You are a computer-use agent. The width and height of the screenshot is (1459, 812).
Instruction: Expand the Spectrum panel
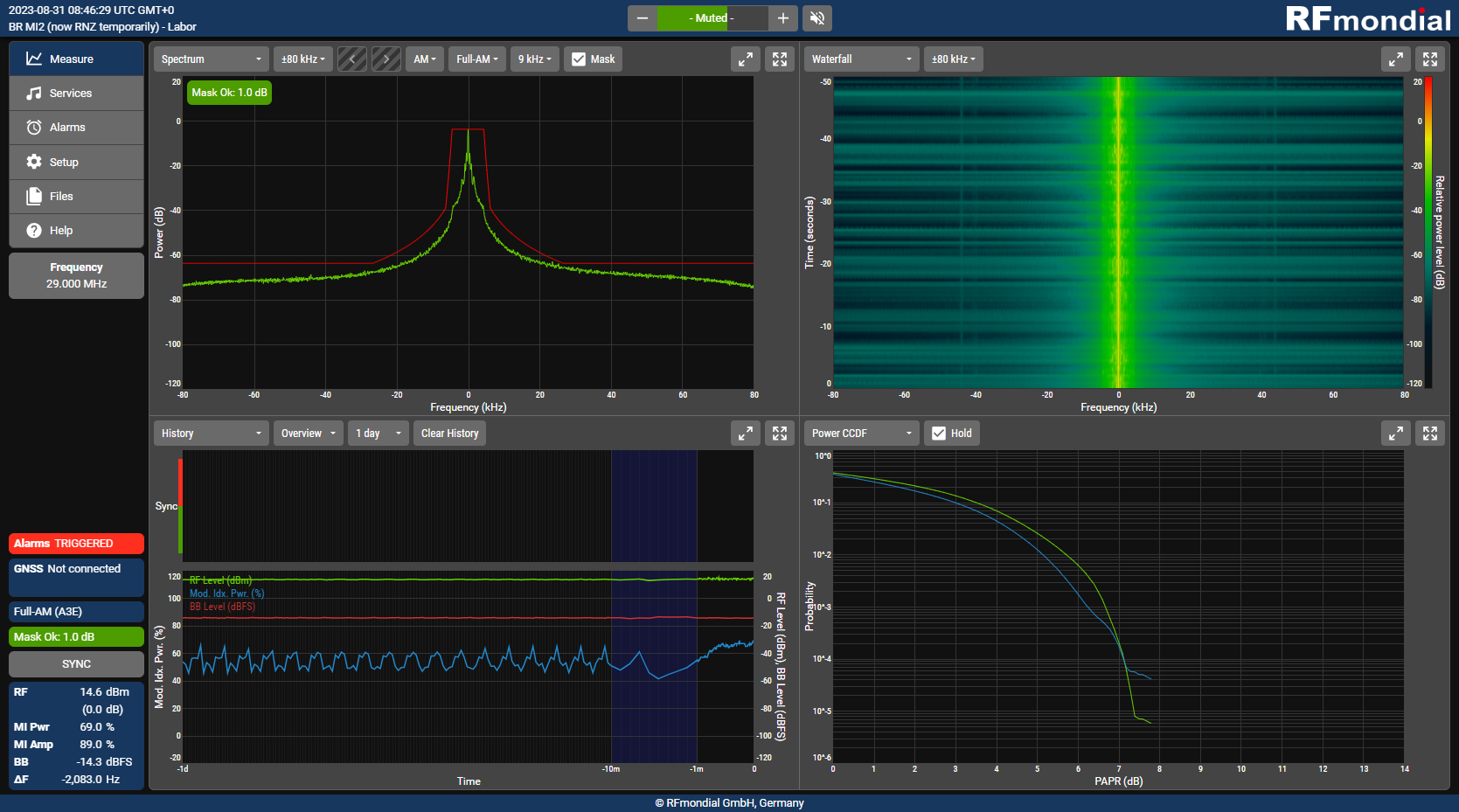pos(746,59)
